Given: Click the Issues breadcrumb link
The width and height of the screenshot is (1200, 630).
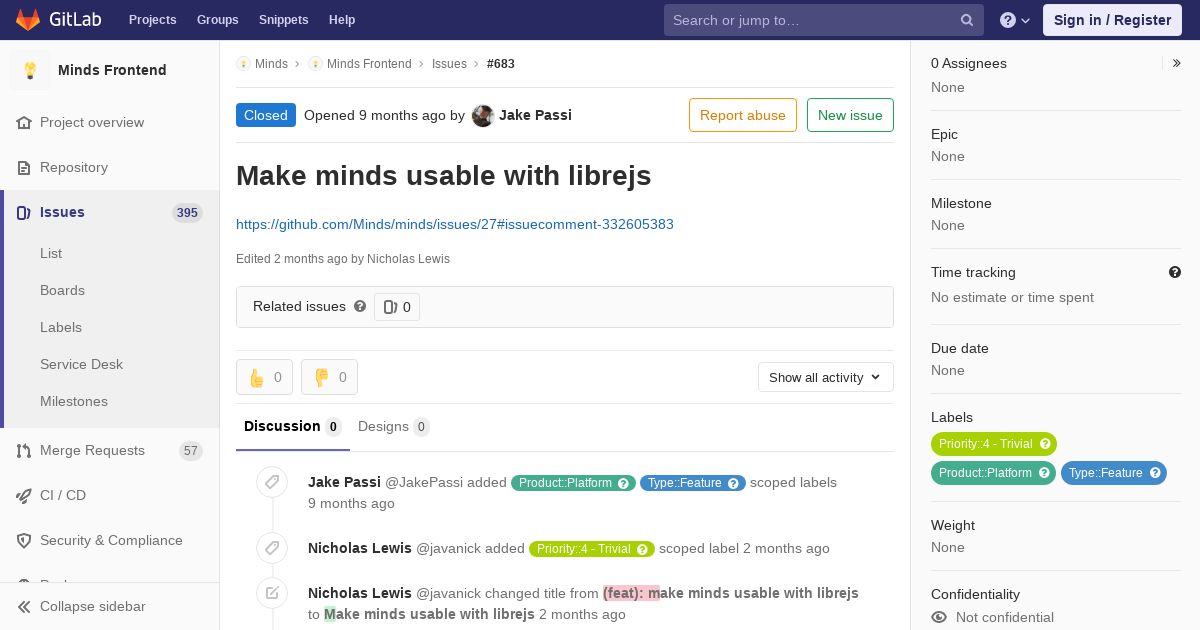Looking at the screenshot, I should tap(449, 64).
